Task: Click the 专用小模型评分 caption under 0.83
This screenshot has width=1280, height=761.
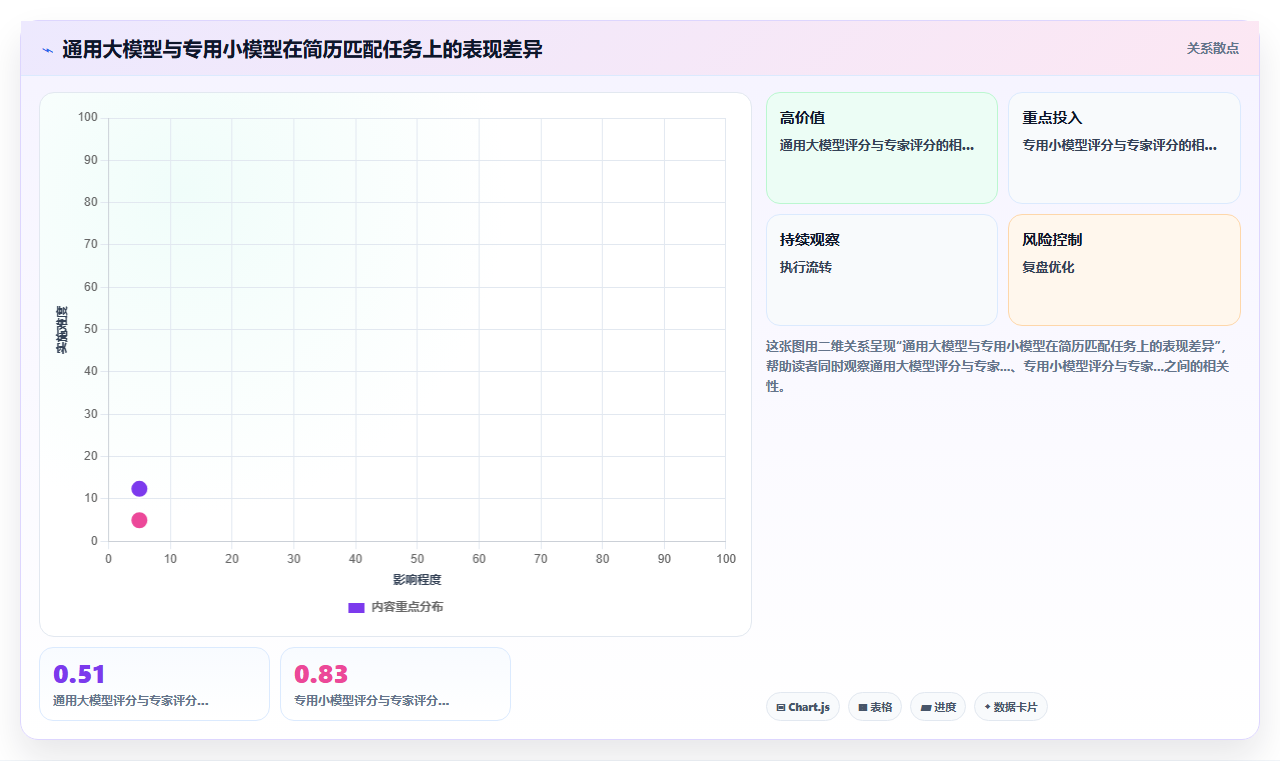Action: [371, 701]
